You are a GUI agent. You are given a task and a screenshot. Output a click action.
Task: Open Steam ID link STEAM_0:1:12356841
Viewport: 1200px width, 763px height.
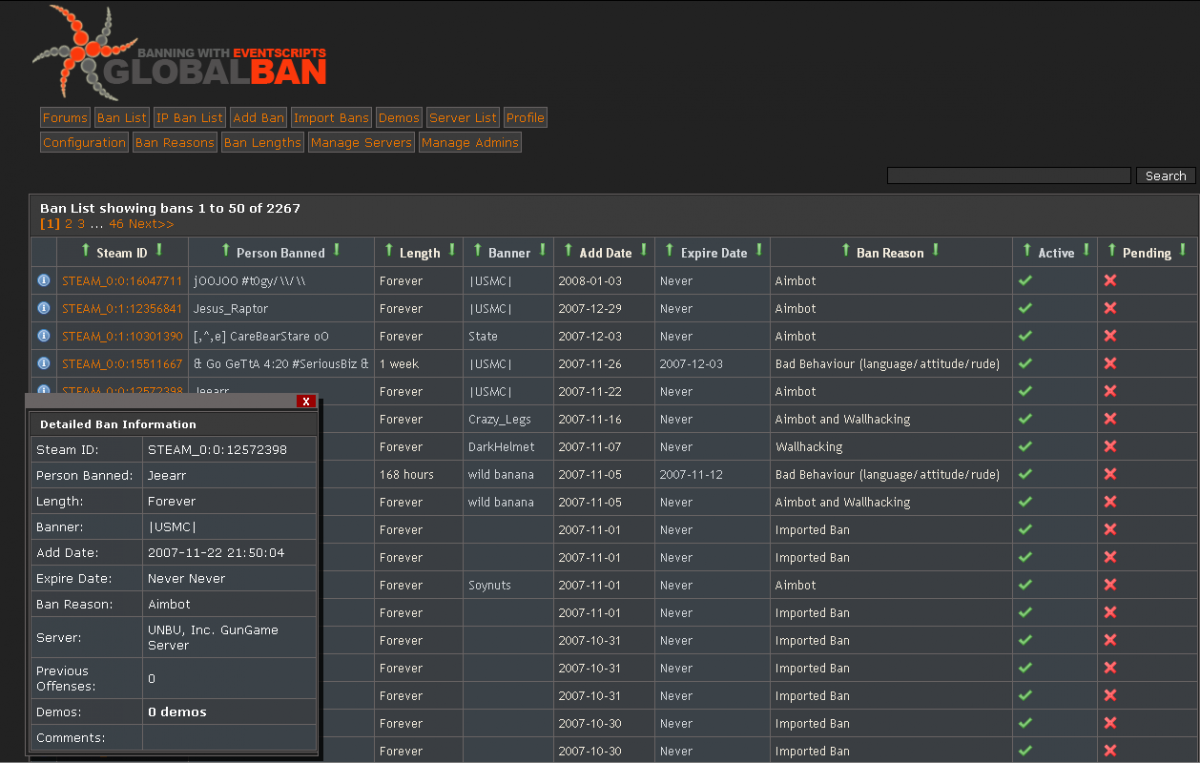[x=122, y=309]
